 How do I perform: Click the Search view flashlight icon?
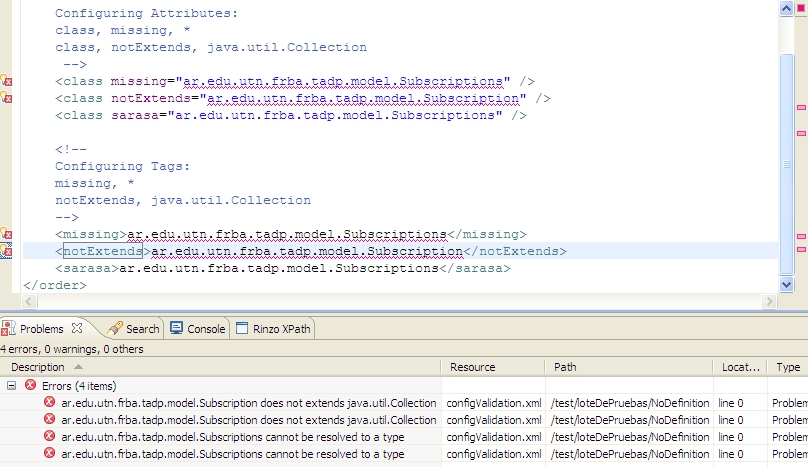115,329
